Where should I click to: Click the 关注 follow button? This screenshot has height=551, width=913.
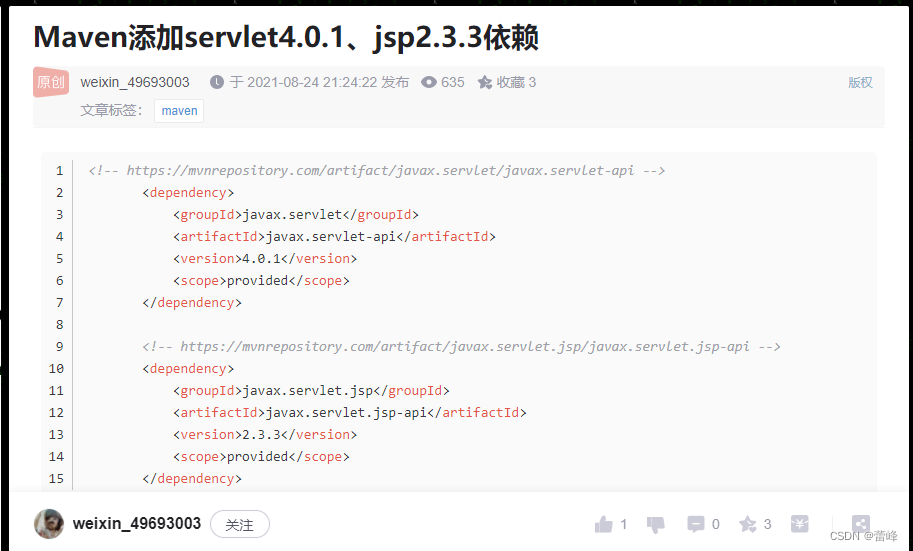pos(239,524)
